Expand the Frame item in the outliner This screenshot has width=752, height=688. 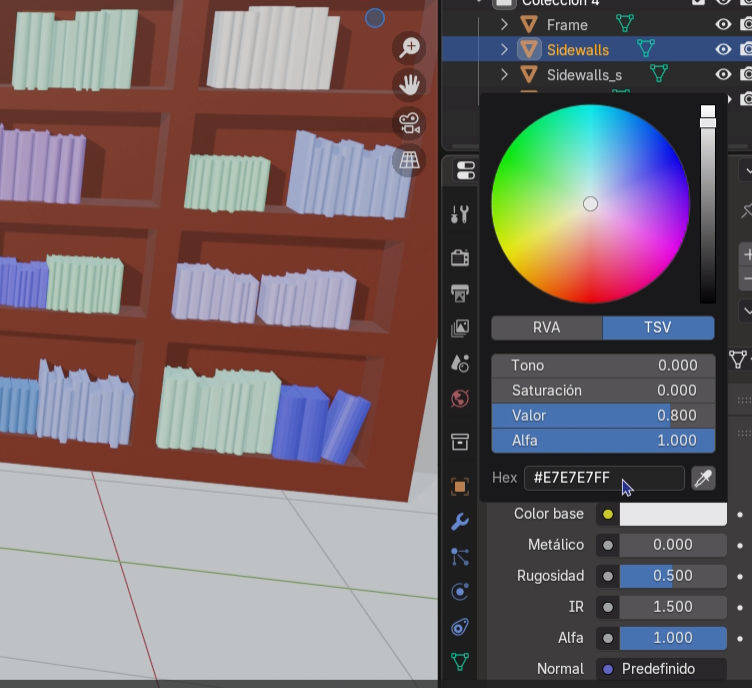pos(504,24)
